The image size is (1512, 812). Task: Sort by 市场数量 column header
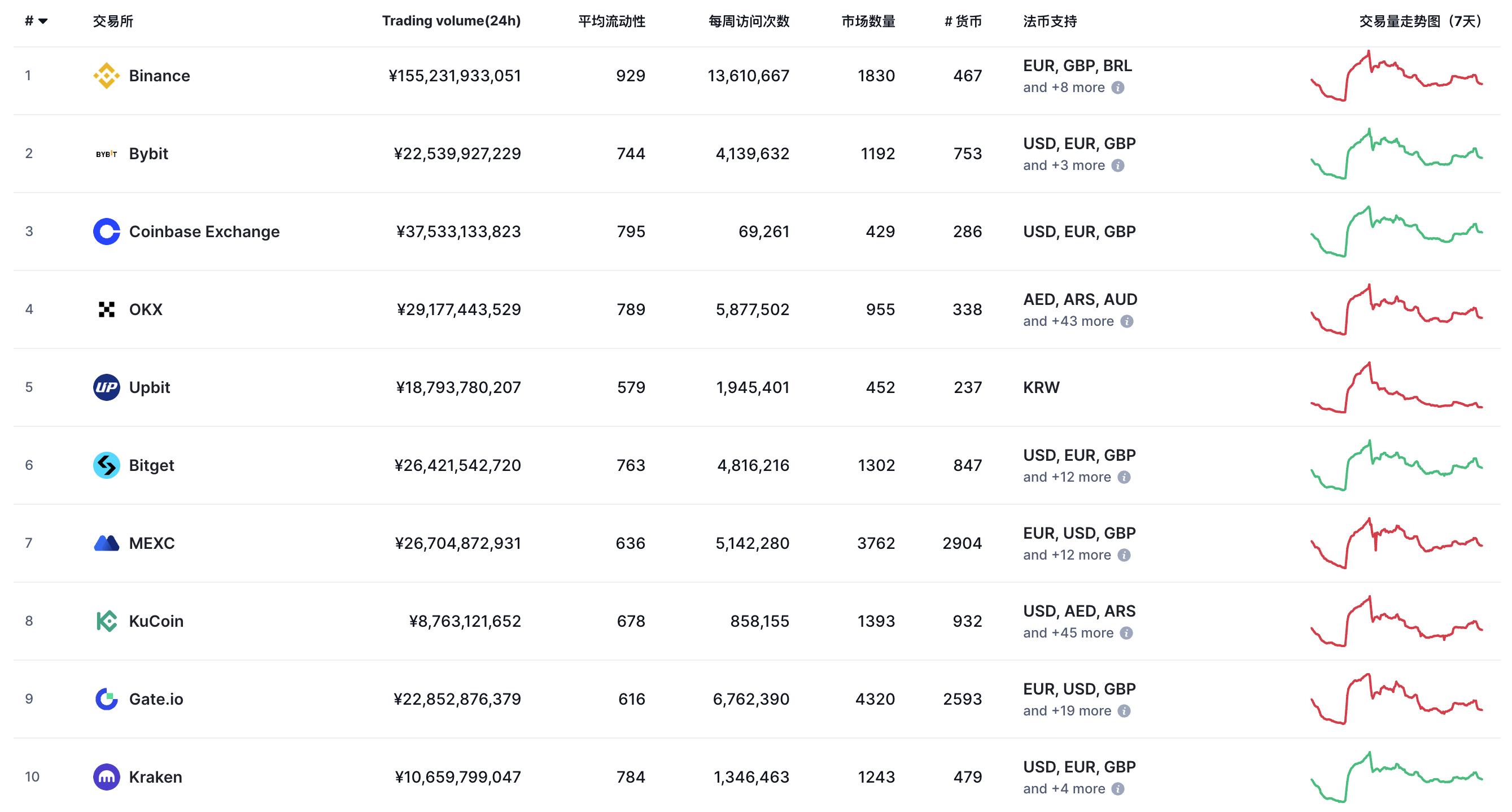click(x=868, y=21)
